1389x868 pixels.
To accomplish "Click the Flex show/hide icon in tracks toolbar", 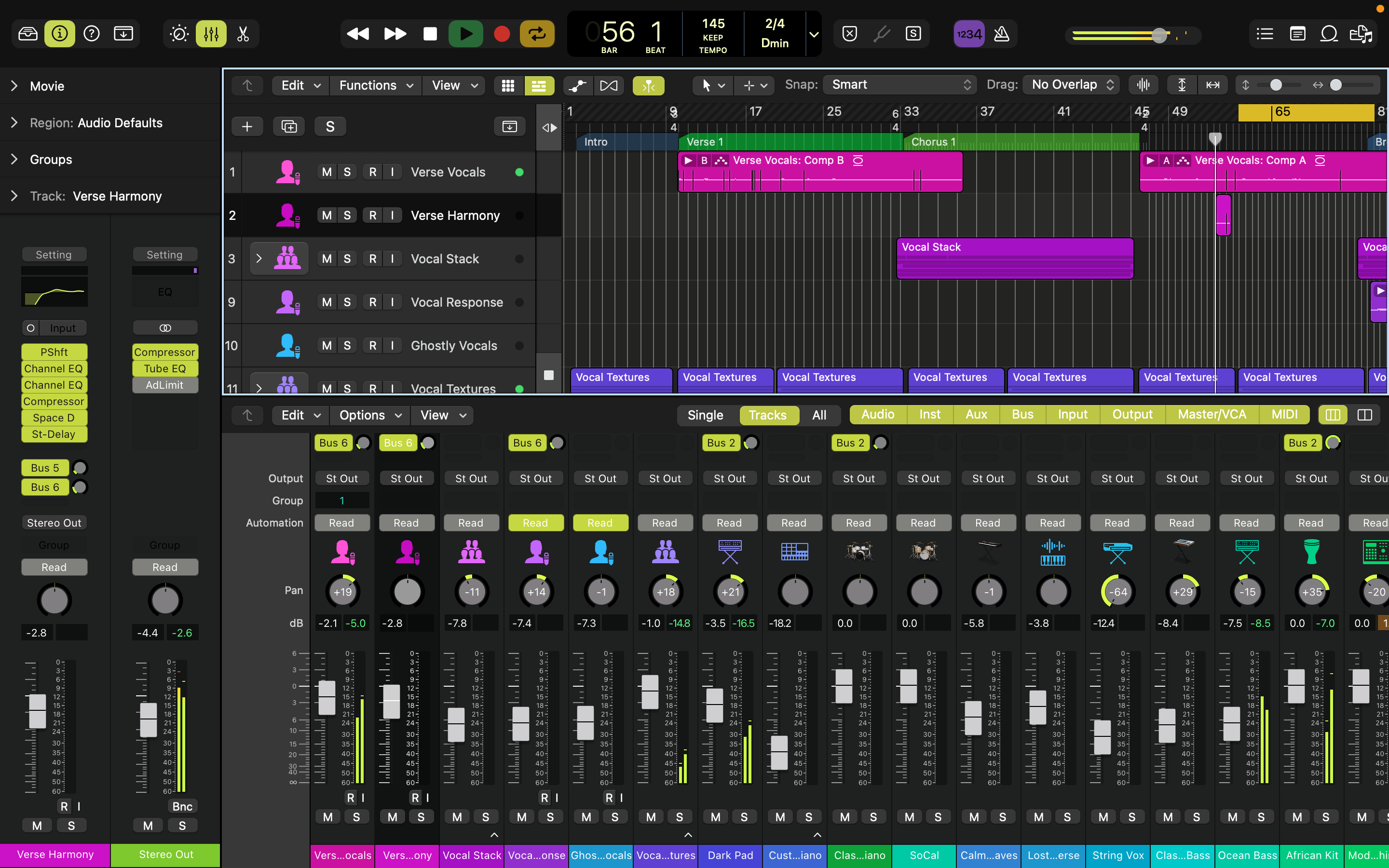I will coord(608,85).
